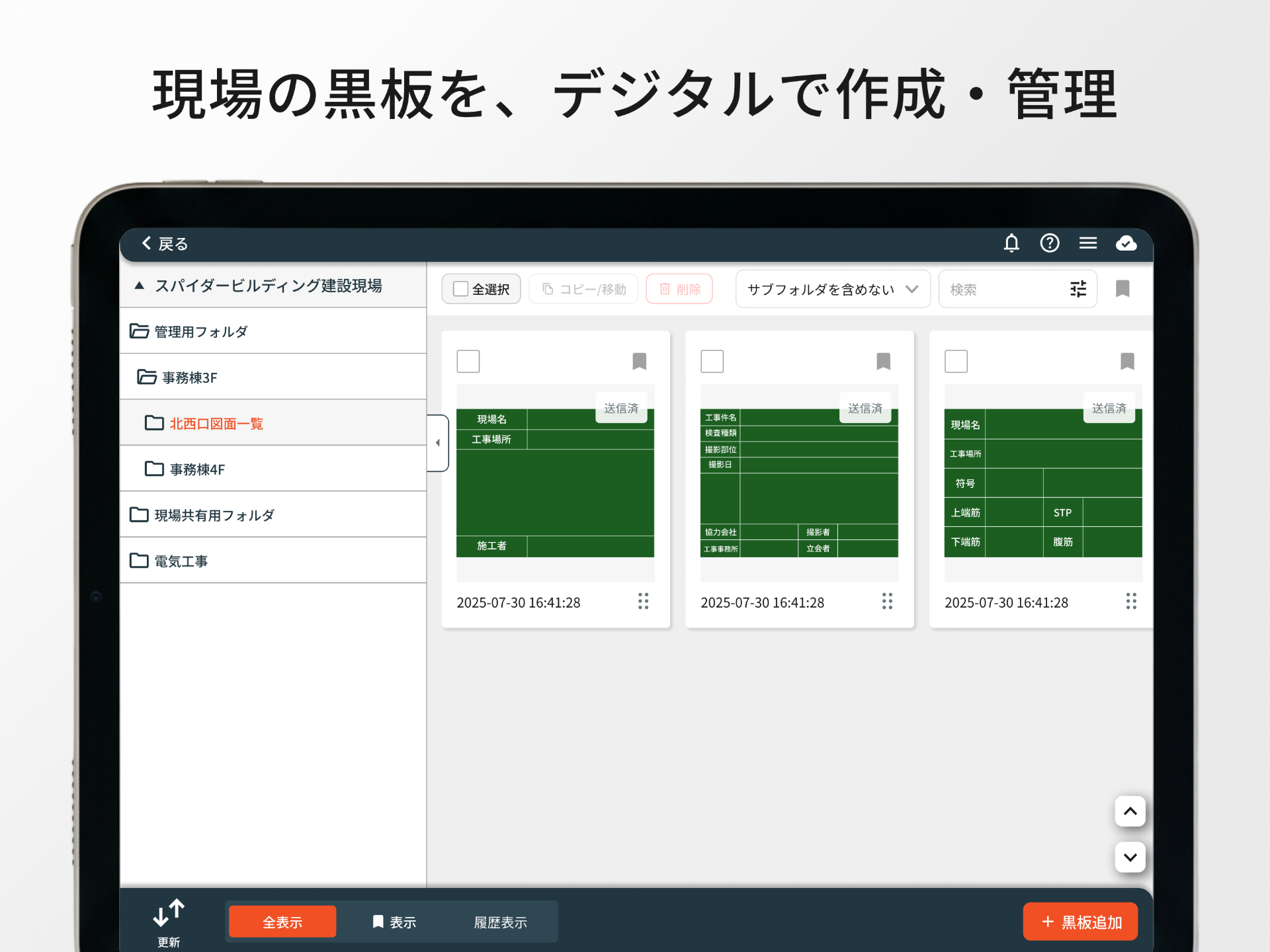Open the second card's more-options dots
This screenshot has height=952, width=1270.
pyautogui.click(x=887, y=601)
